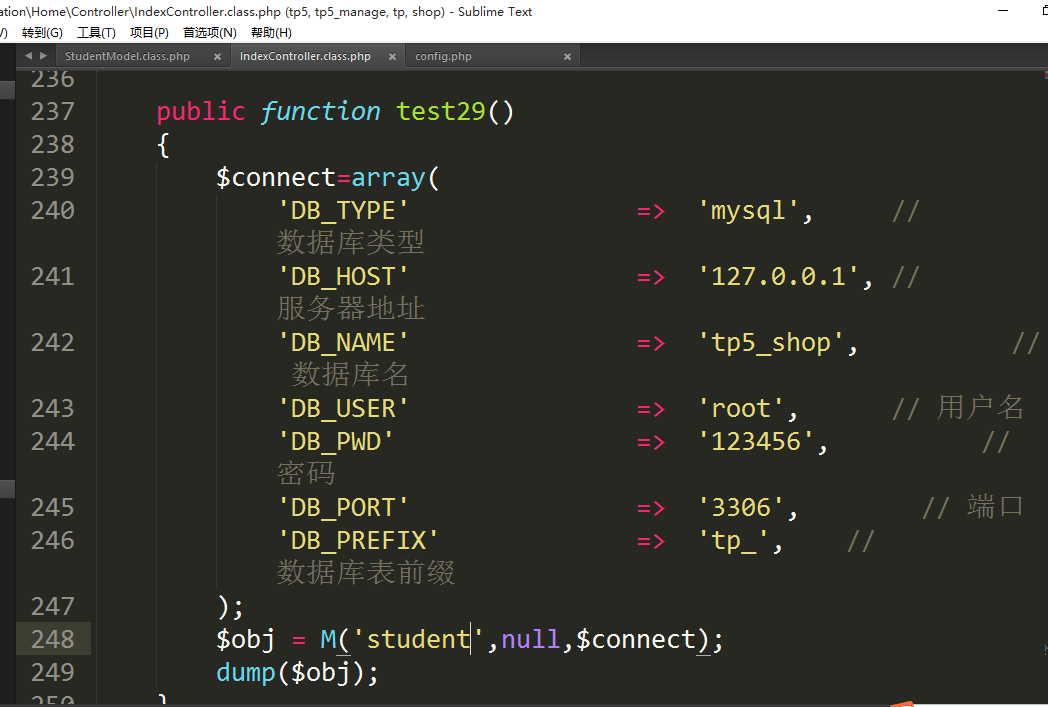
Task: Open the 转到(G) menu
Action: pos(42,33)
